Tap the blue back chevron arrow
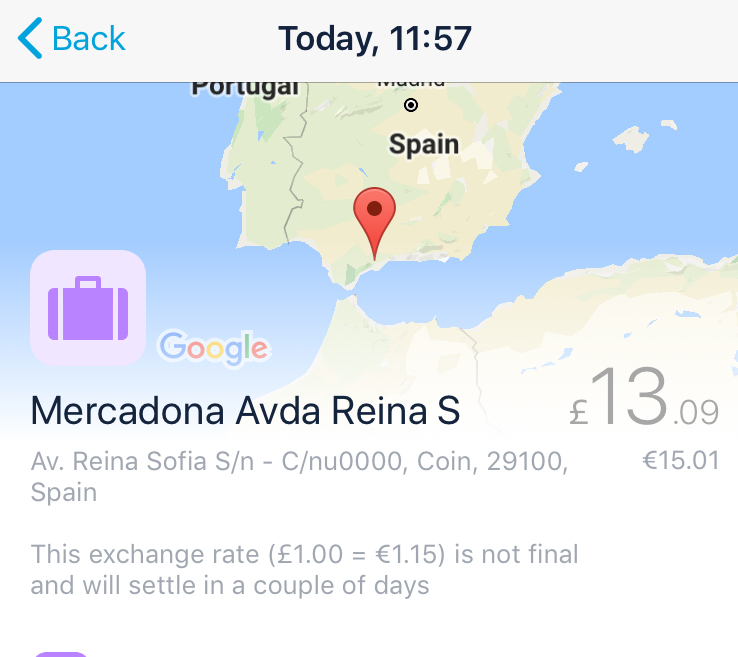The width and height of the screenshot is (738, 657). point(30,38)
